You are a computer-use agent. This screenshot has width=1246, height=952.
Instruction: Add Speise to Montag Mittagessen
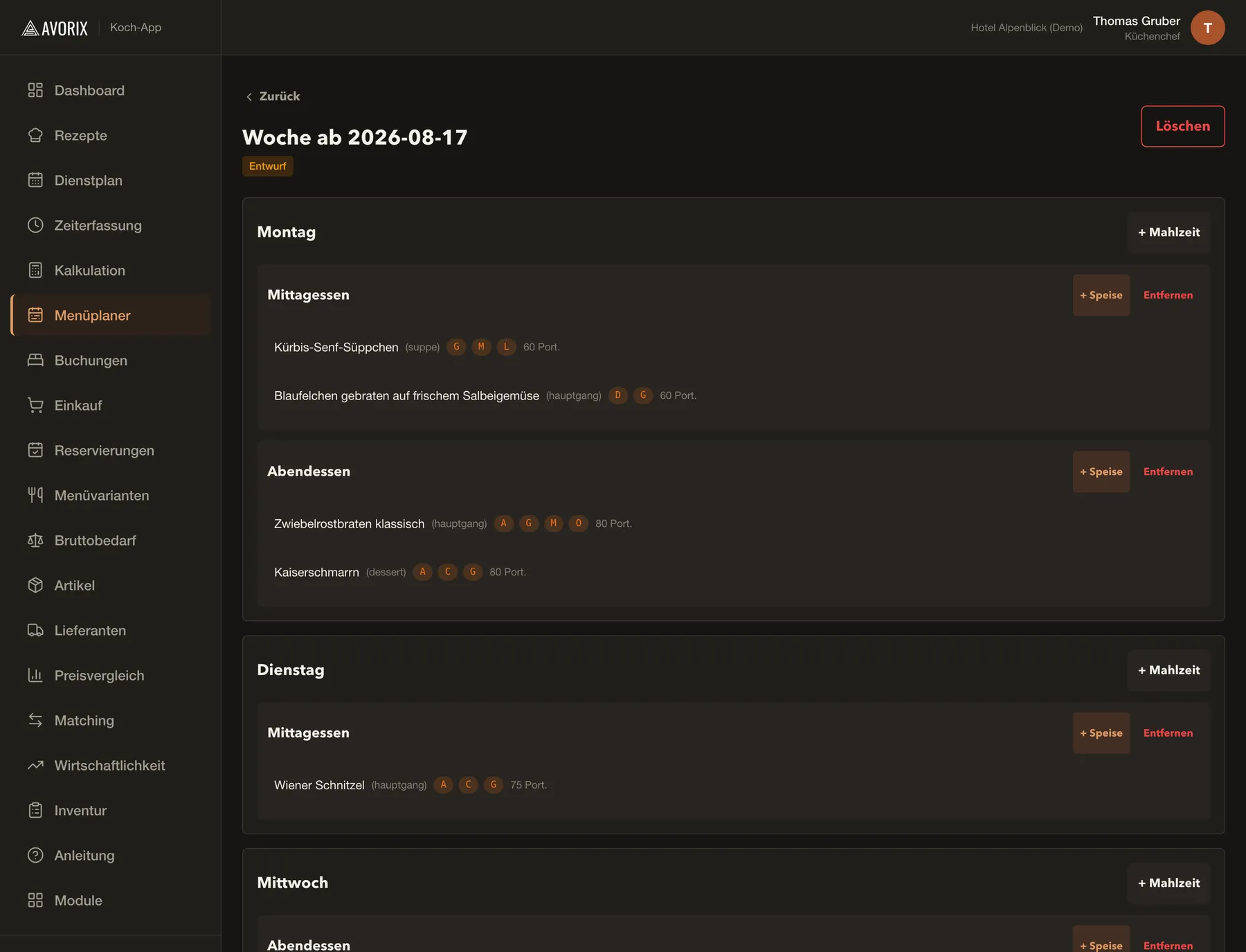click(1101, 295)
